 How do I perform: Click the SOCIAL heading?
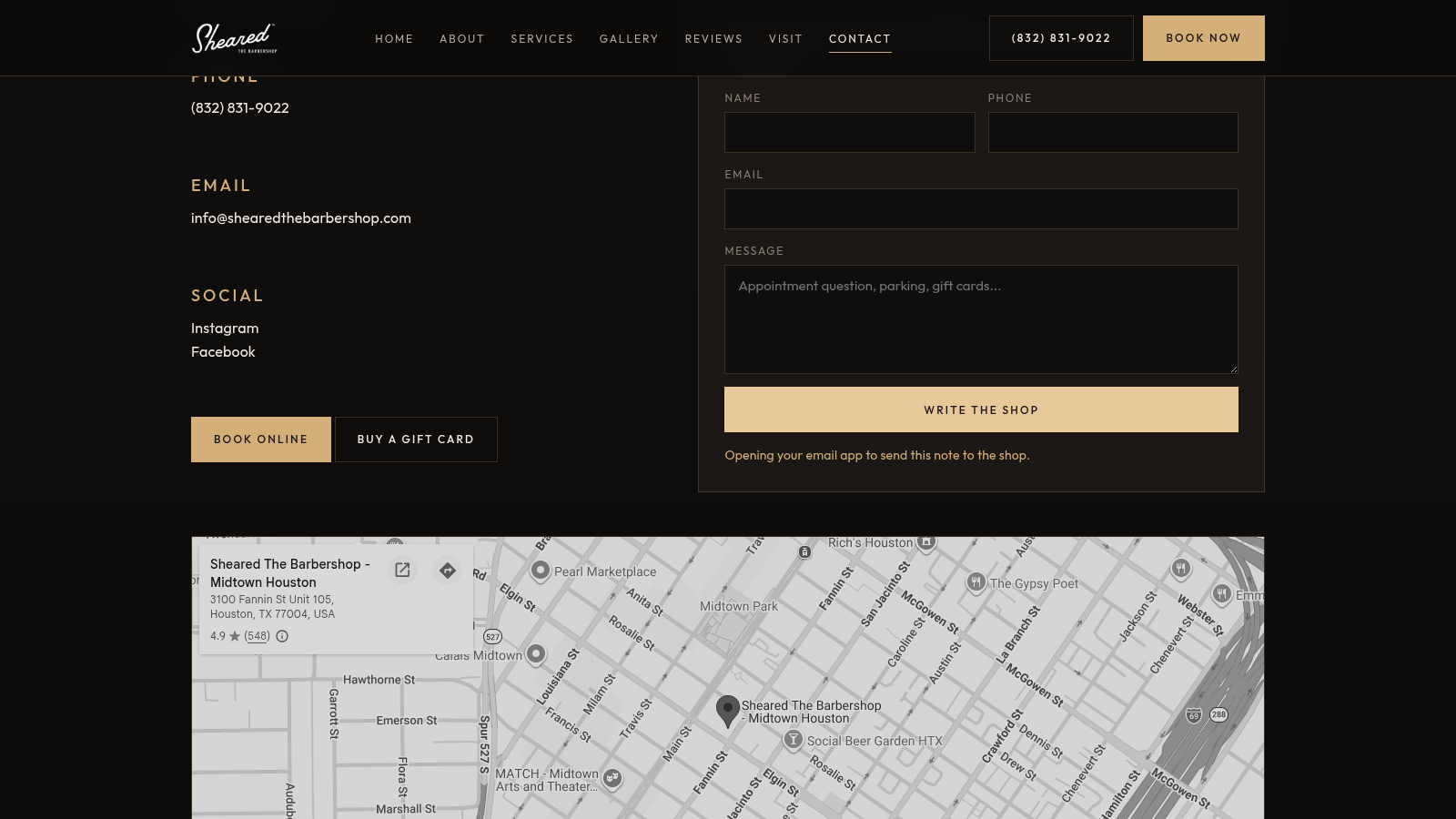pyautogui.click(x=227, y=296)
